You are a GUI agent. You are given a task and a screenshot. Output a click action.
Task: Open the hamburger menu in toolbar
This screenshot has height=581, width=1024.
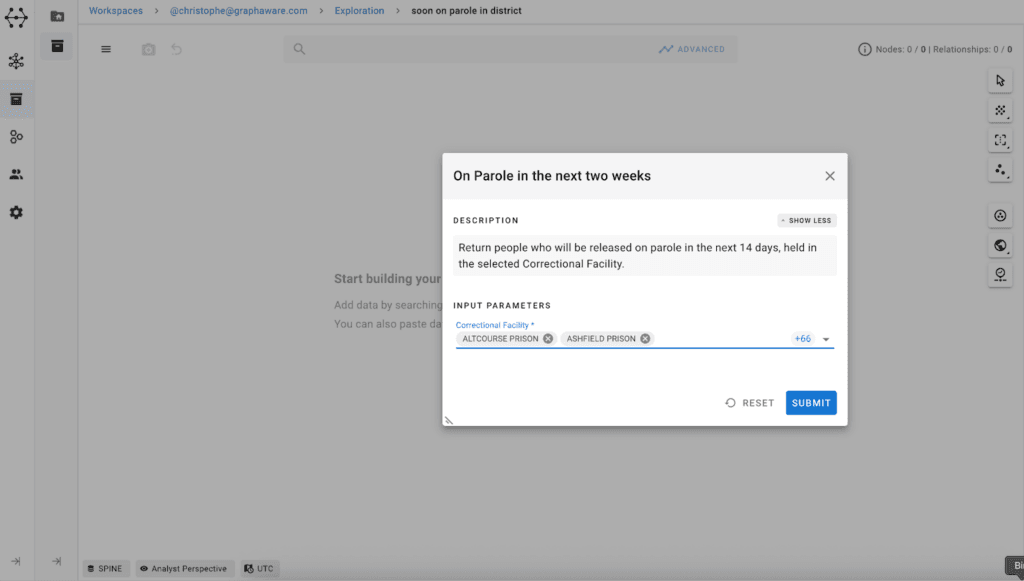tap(106, 49)
